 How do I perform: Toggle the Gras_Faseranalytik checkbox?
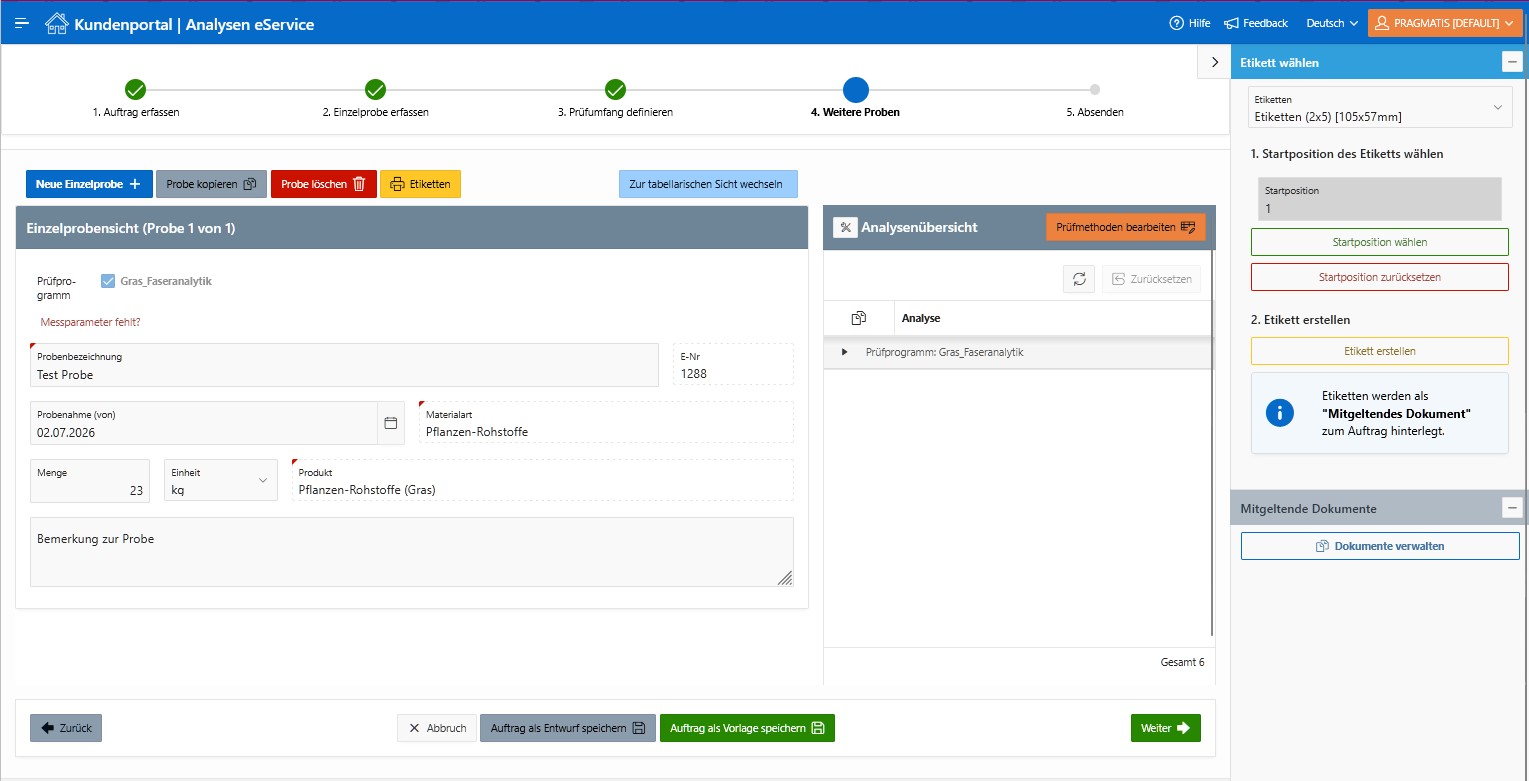108,281
